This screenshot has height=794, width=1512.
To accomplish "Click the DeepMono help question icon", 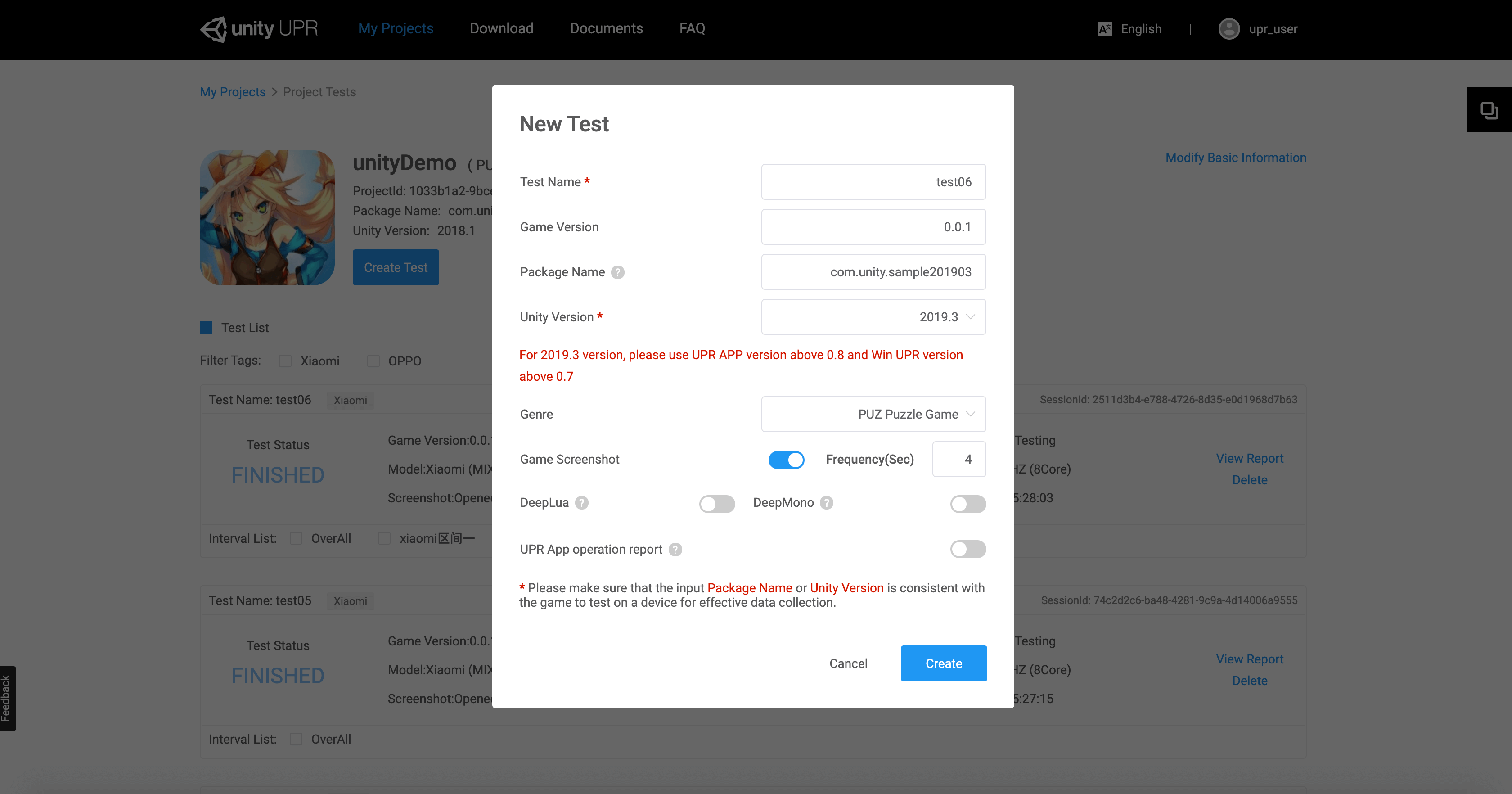I will point(827,503).
